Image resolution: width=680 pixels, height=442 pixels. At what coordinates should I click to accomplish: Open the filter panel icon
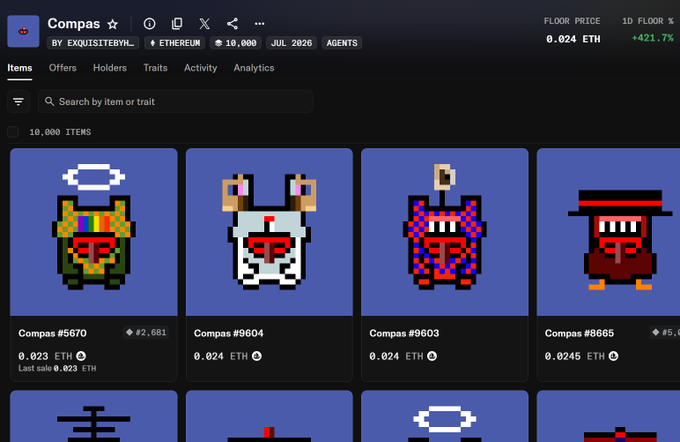click(x=18, y=101)
